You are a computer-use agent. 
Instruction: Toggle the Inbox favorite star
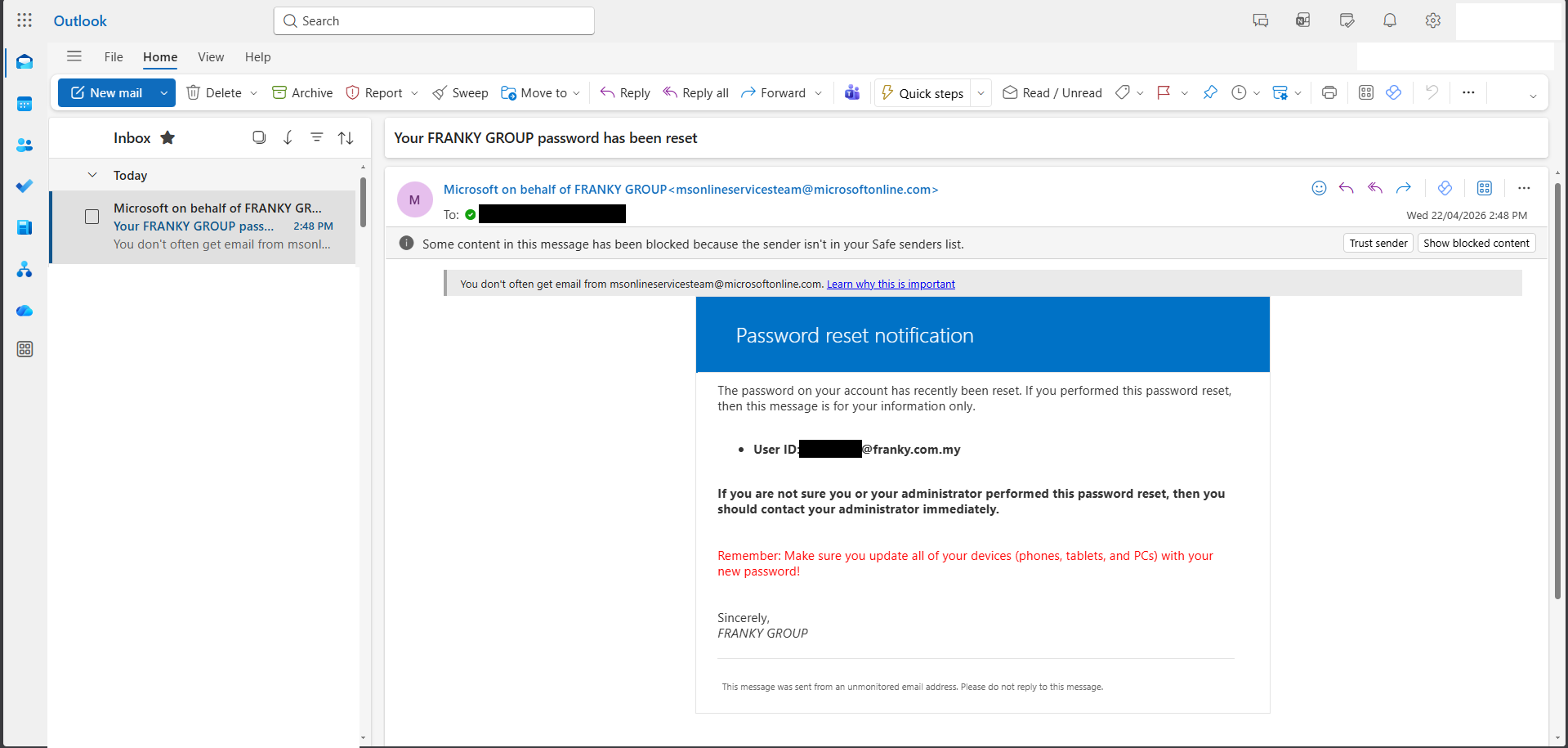[x=168, y=137]
